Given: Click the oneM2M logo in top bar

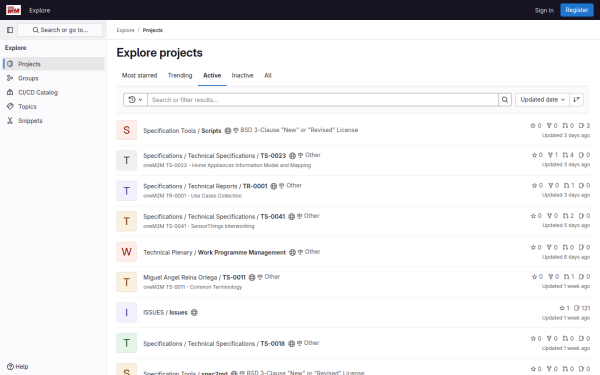Looking at the screenshot, I should pyautogui.click(x=13, y=10).
